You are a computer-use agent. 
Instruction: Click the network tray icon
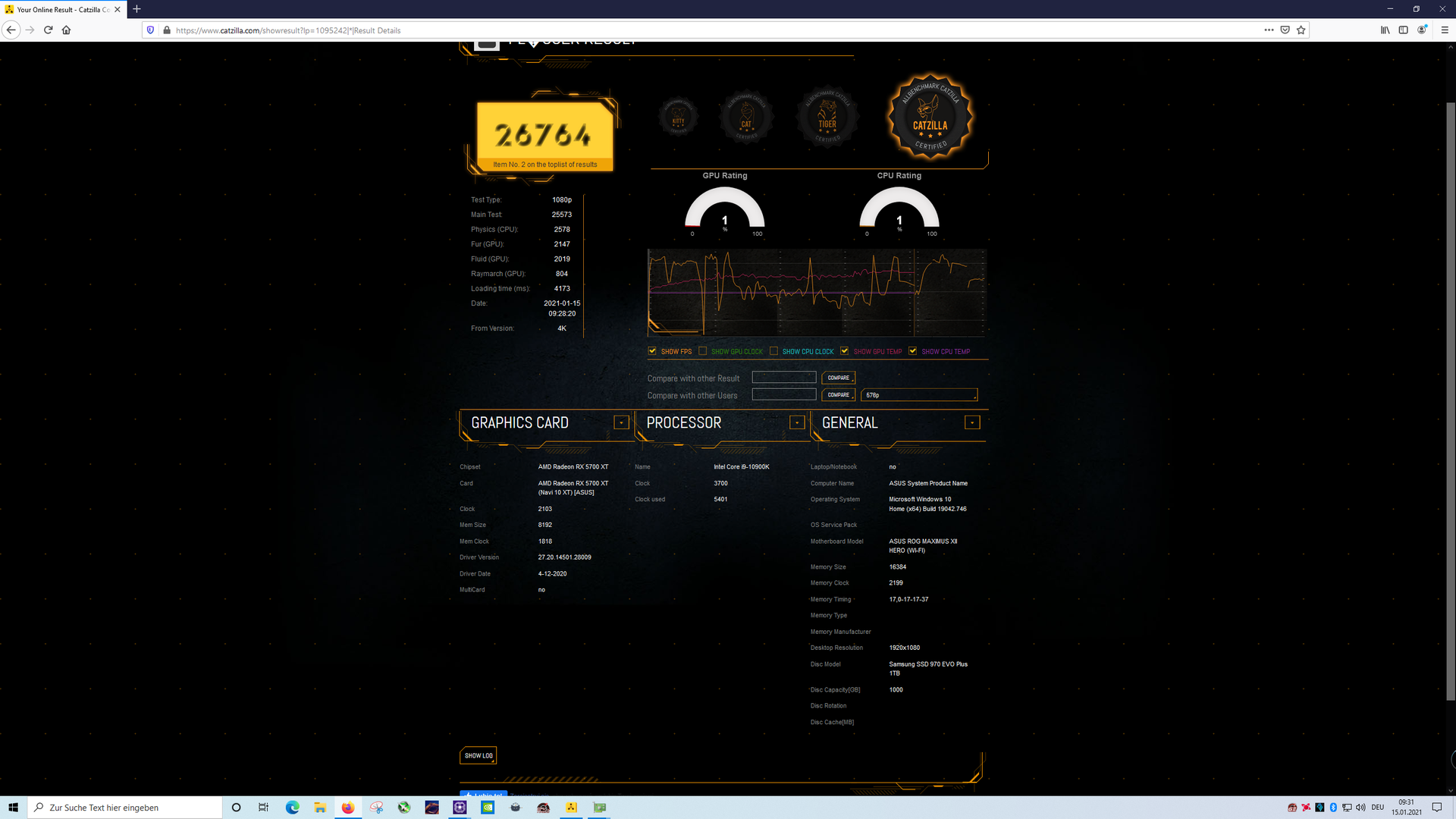(x=1347, y=807)
